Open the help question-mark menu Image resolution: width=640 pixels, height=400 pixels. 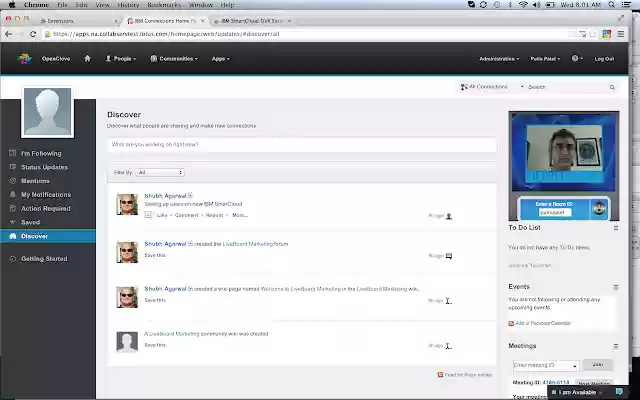[577, 58]
